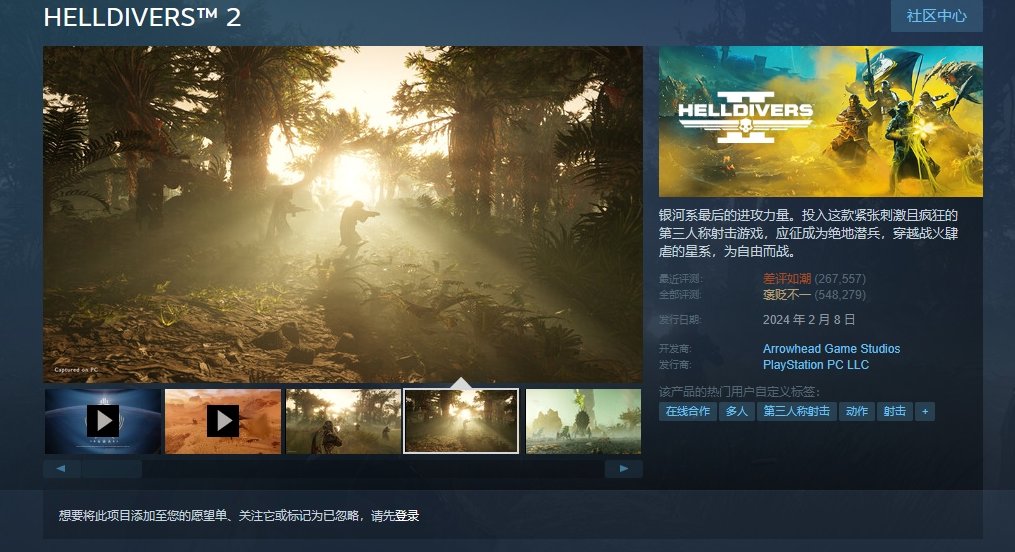
Task: Open recent reviews 差评如潮 link
Action: 786,278
